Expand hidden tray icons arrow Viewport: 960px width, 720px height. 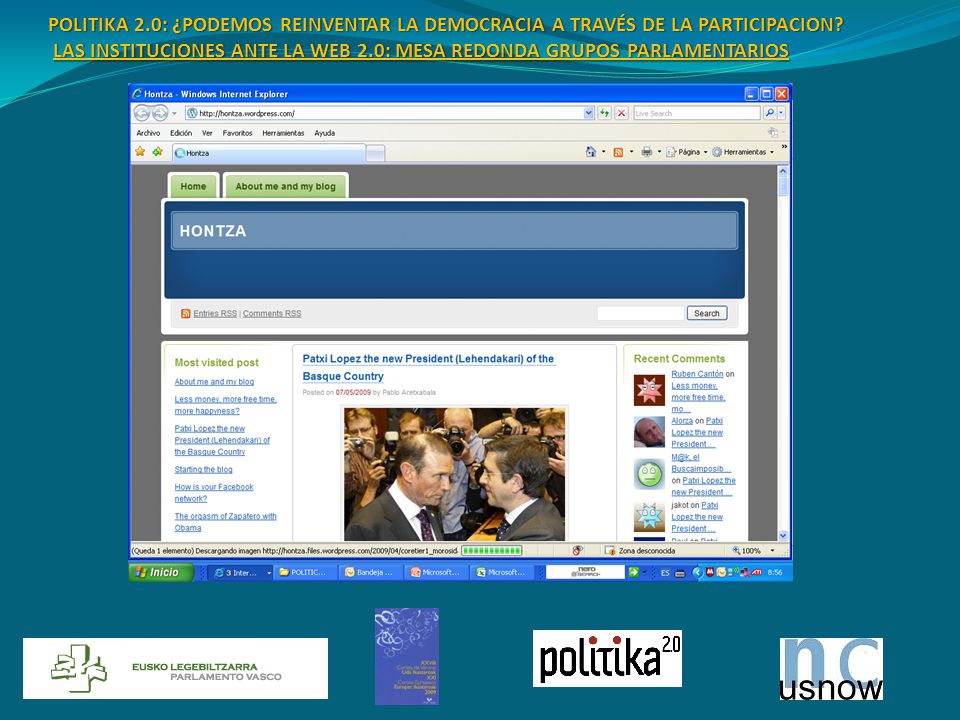click(x=697, y=572)
